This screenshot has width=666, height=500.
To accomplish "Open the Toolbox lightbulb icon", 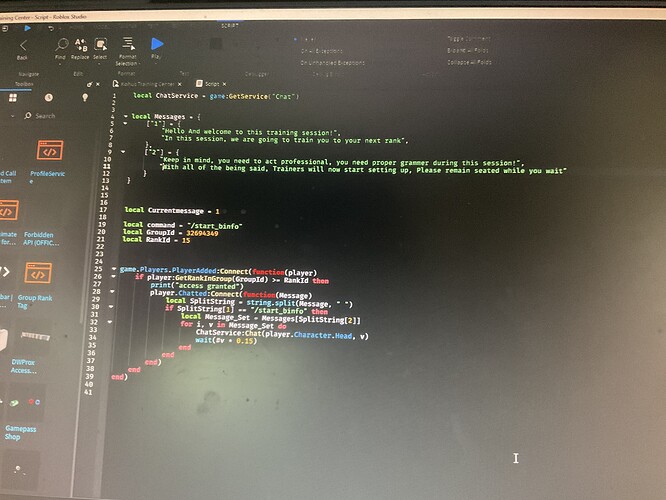I will pos(85,98).
